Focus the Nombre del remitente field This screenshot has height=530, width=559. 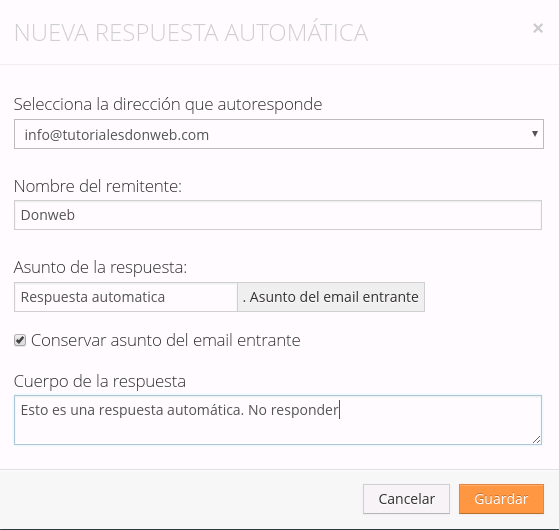278,215
